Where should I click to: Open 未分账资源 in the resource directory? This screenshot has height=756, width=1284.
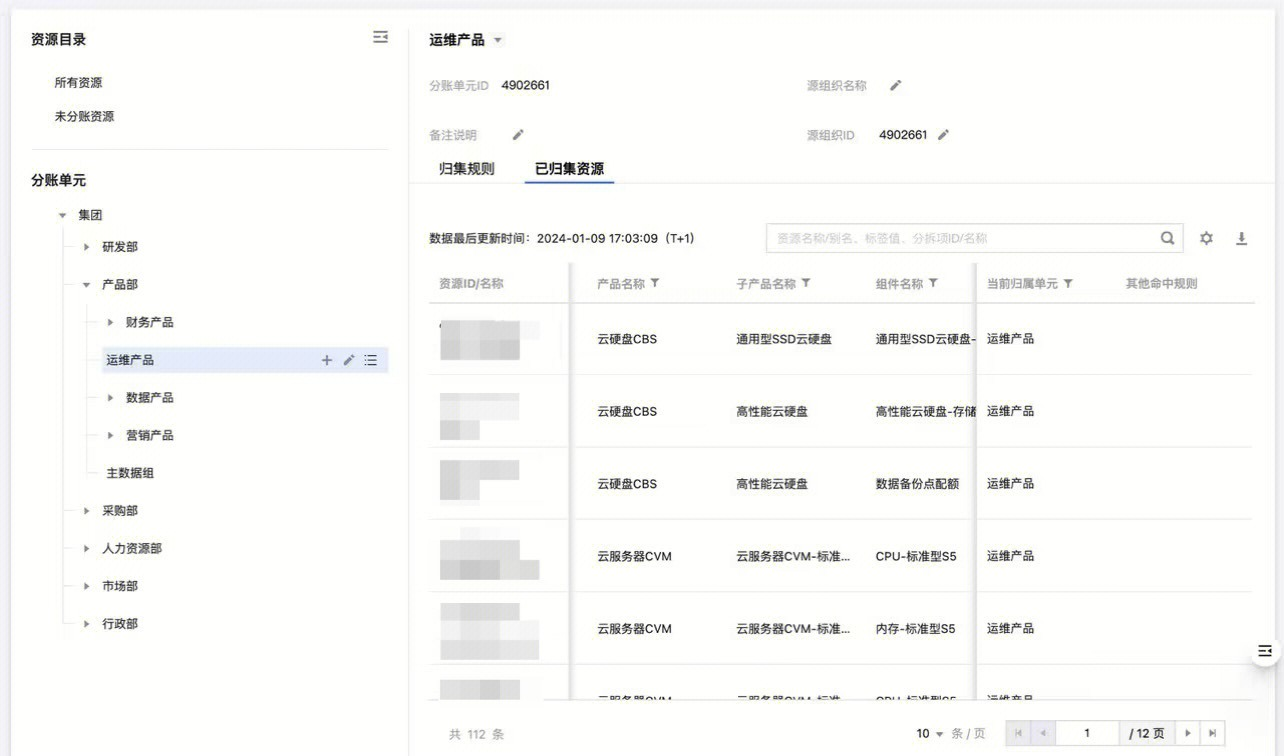click(84, 117)
